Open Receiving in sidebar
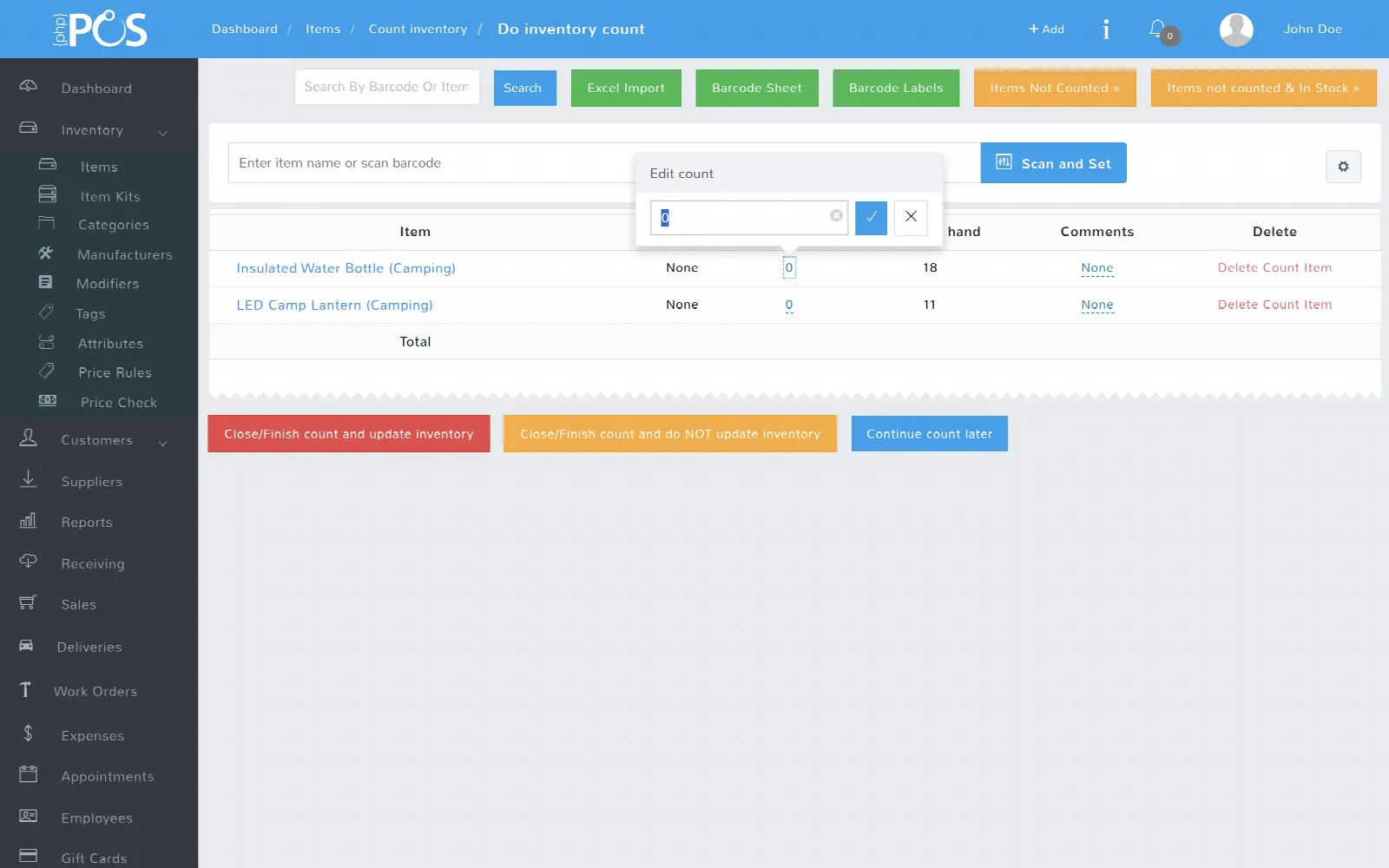The image size is (1389, 868). pos(93,563)
